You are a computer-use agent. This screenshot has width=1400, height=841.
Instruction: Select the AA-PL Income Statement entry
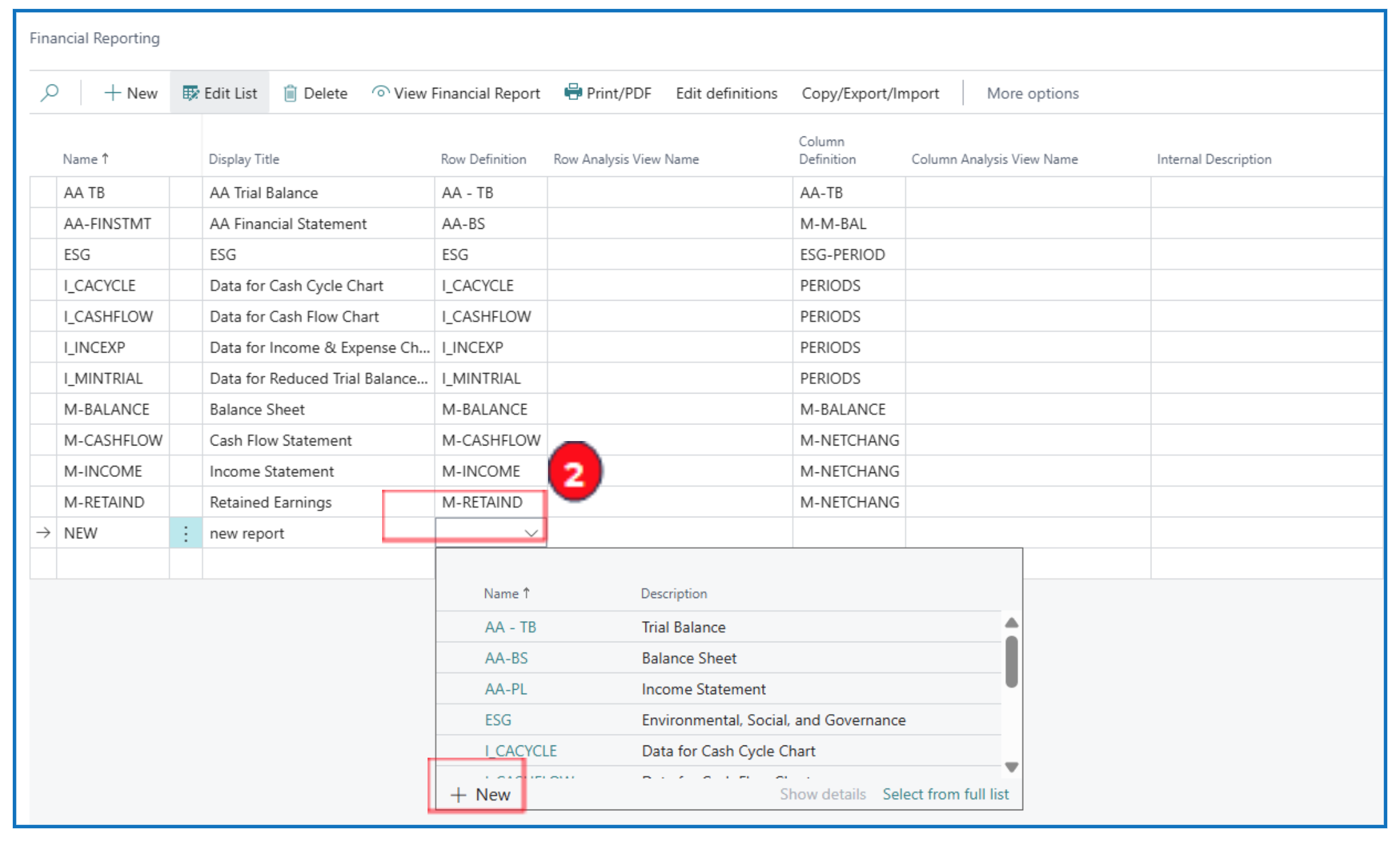click(506, 689)
